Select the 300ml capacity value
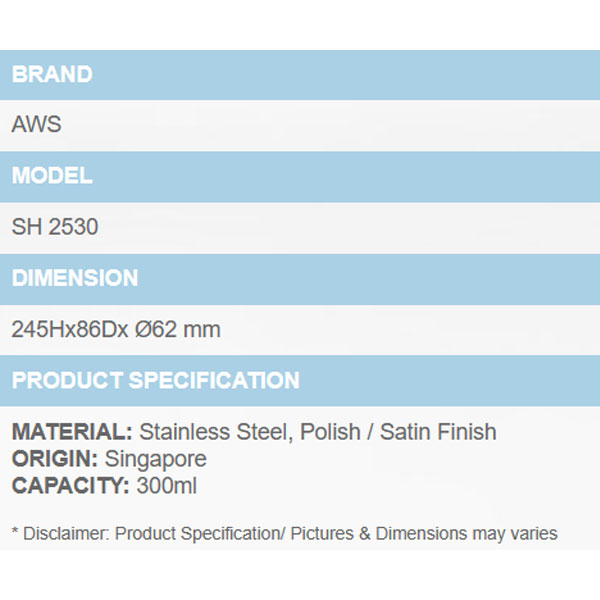Screen dimensions: 600x600 [166, 487]
